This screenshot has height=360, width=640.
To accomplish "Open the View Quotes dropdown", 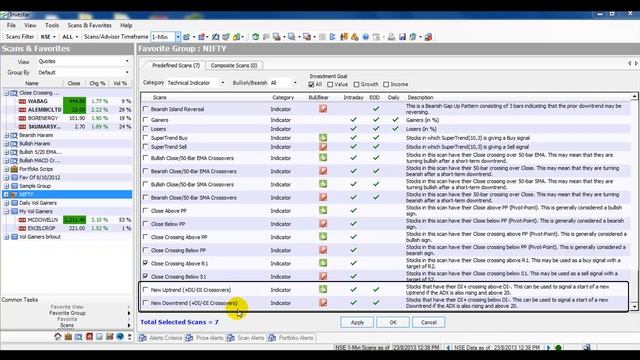I will 127,61.
